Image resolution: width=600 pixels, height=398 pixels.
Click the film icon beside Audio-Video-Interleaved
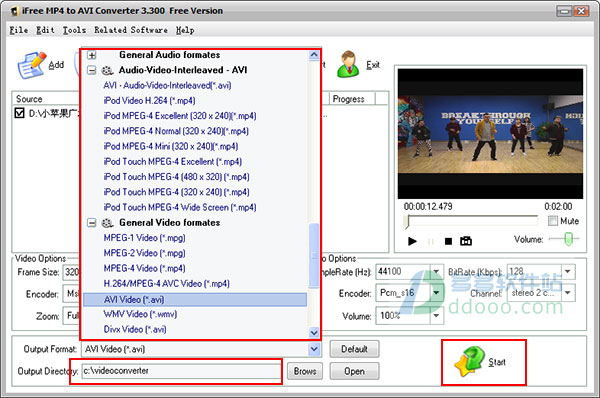pyautogui.click(x=108, y=70)
